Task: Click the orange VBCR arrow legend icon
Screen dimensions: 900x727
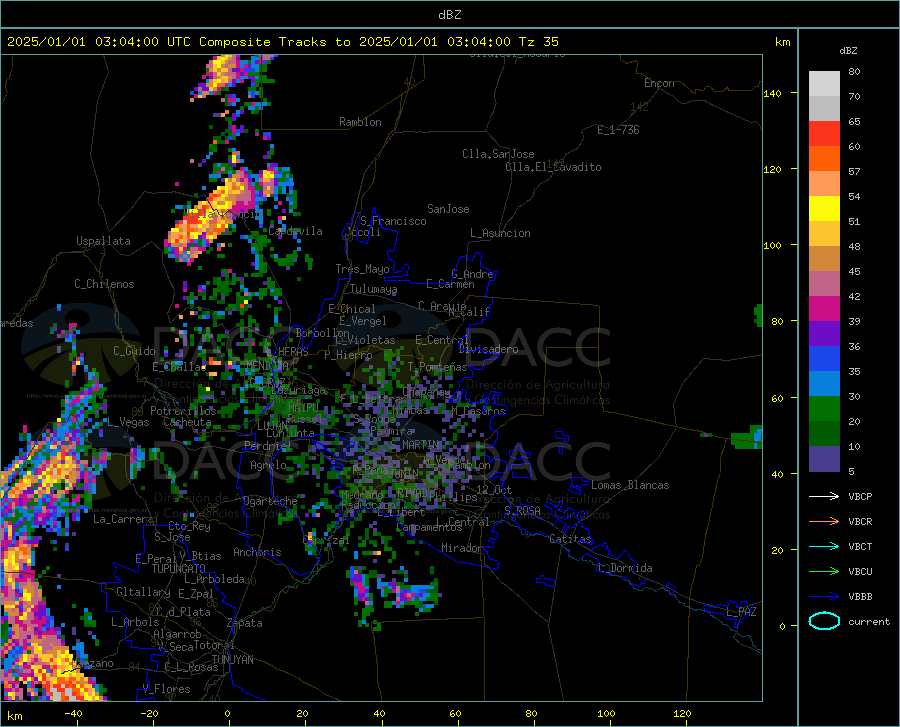Action: 824,521
